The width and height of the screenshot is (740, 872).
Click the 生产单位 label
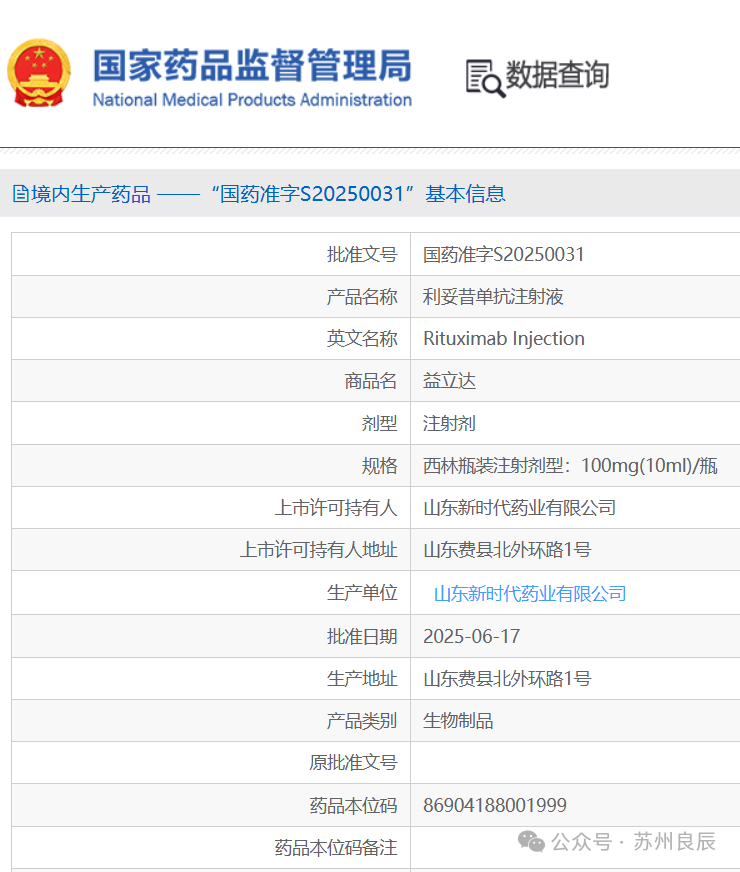[x=362, y=593]
